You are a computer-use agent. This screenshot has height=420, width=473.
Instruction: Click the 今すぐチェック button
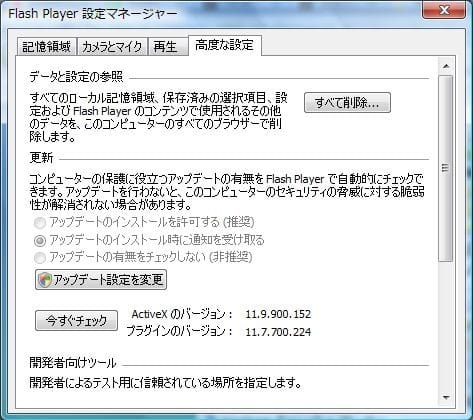click(76, 321)
